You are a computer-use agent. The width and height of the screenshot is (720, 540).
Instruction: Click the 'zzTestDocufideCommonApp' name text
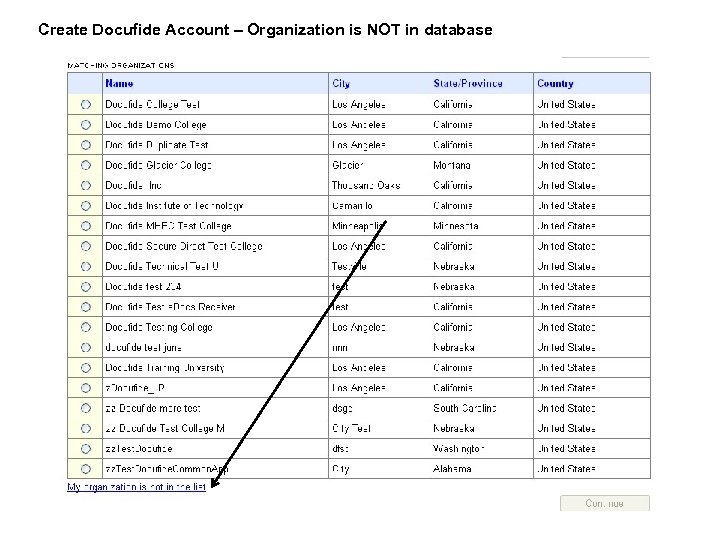(x=167, y=469)
